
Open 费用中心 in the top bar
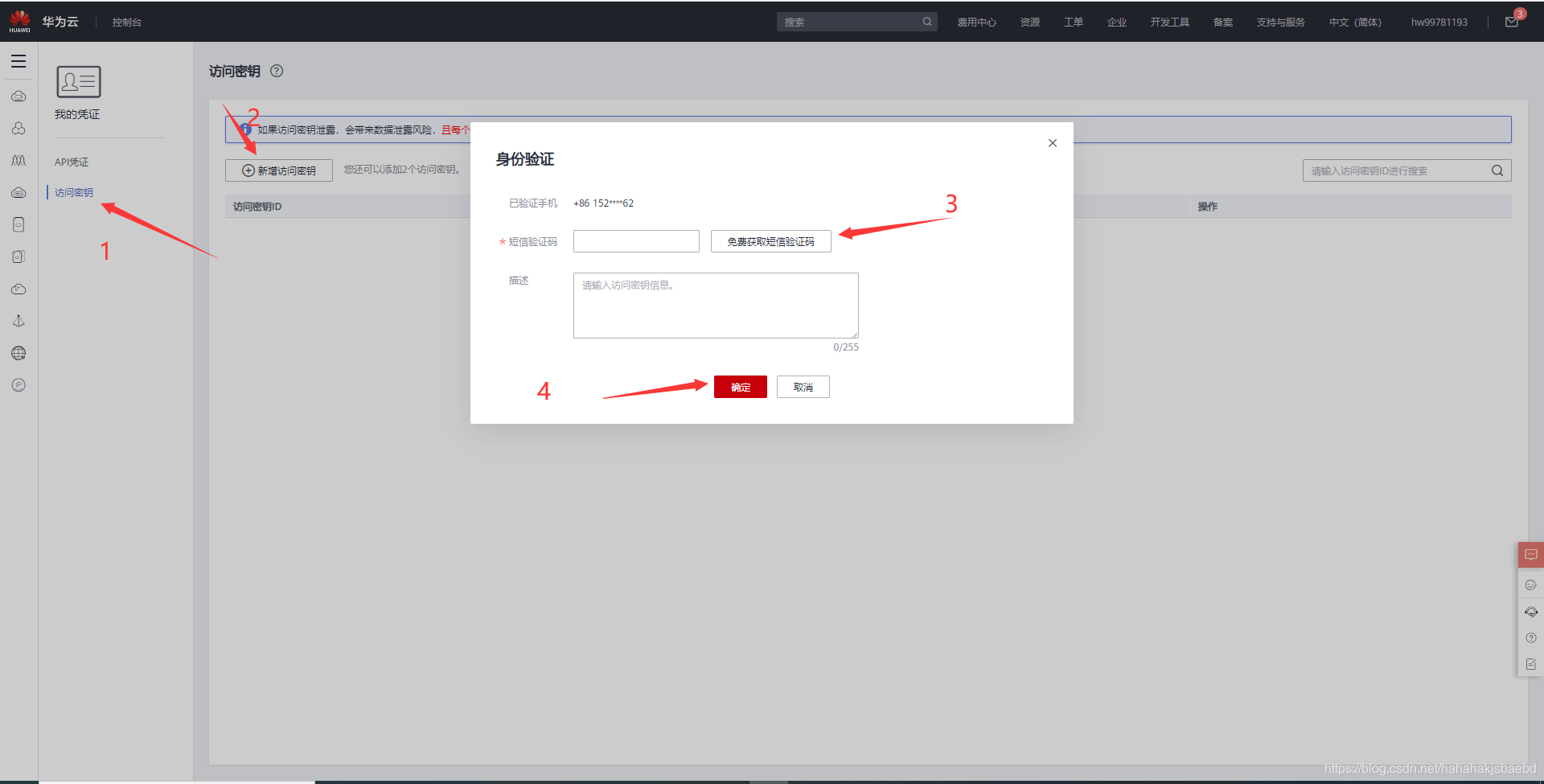[x=977, y=22]
